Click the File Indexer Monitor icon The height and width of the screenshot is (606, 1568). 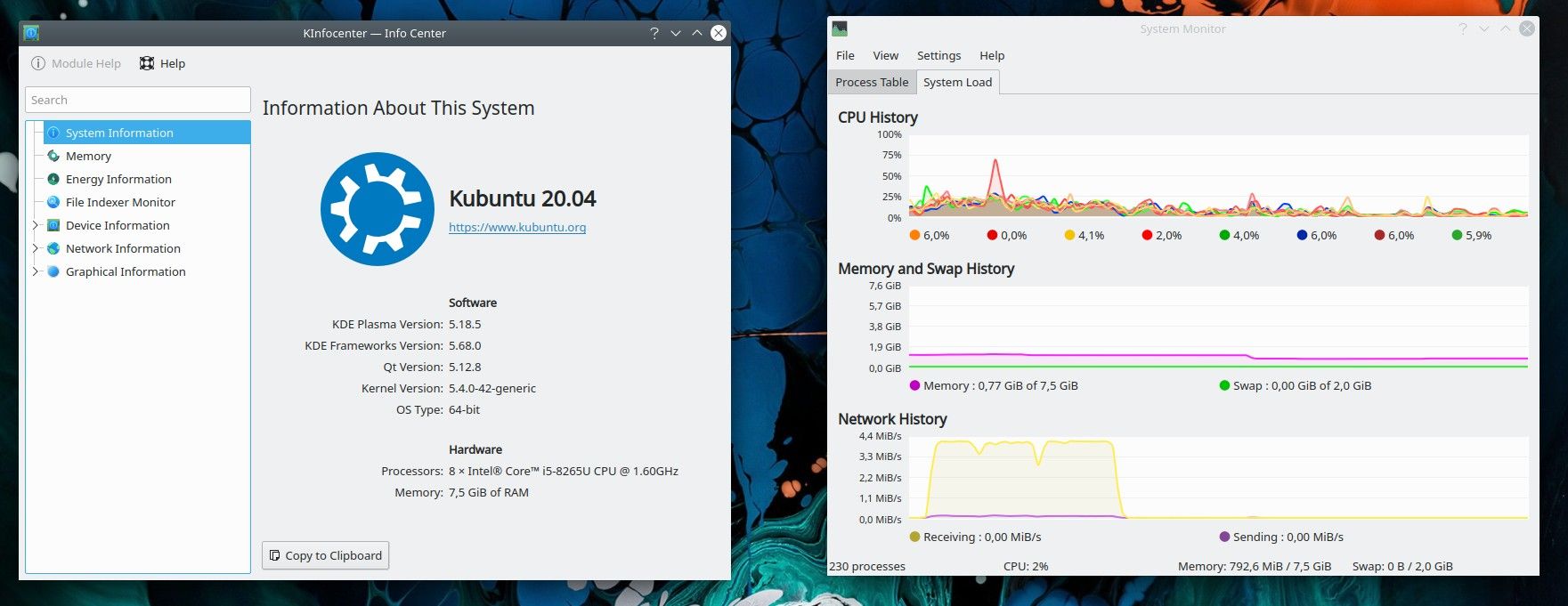(x=53, y=202)
